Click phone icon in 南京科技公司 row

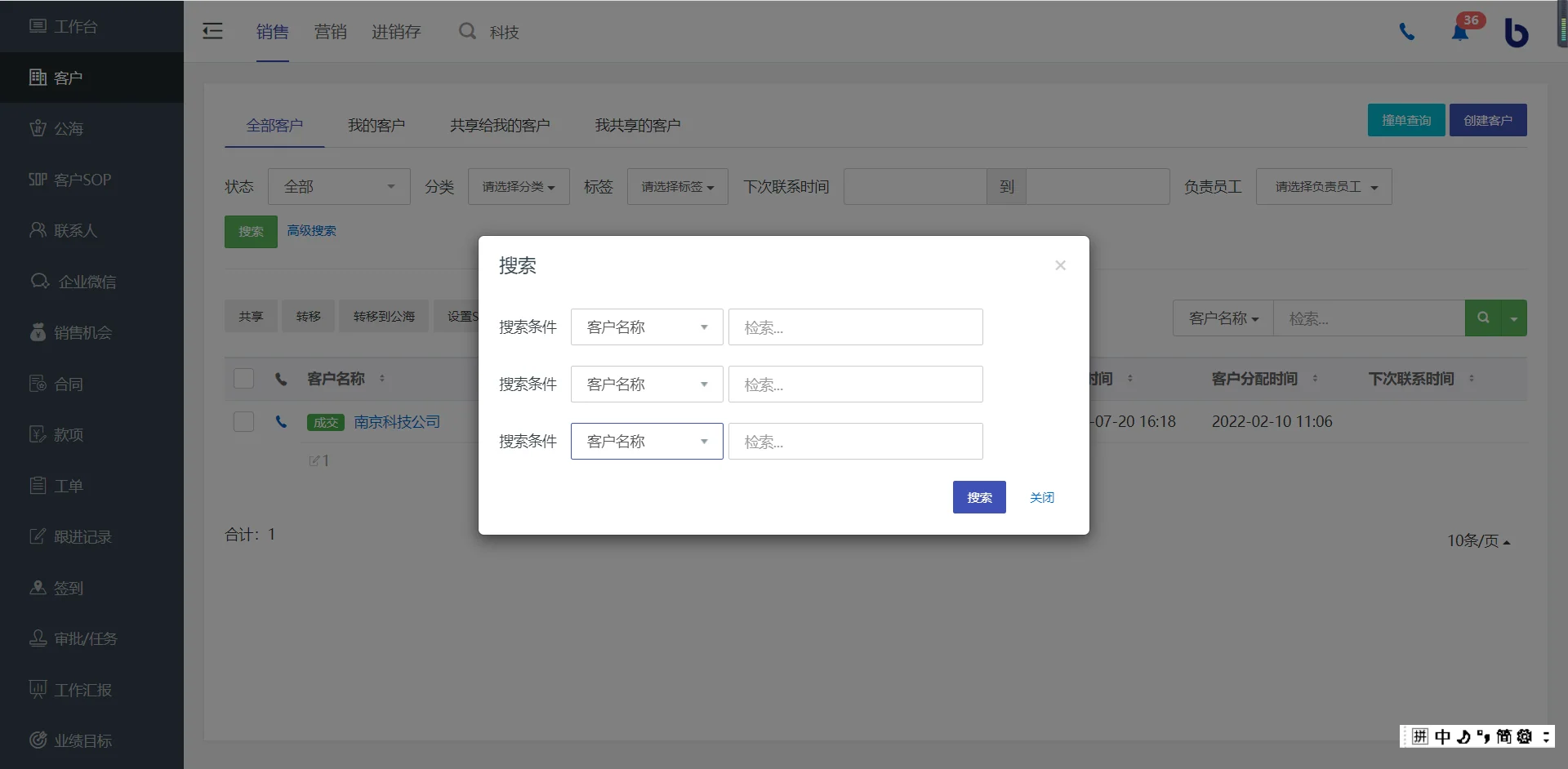pos(281,422)
